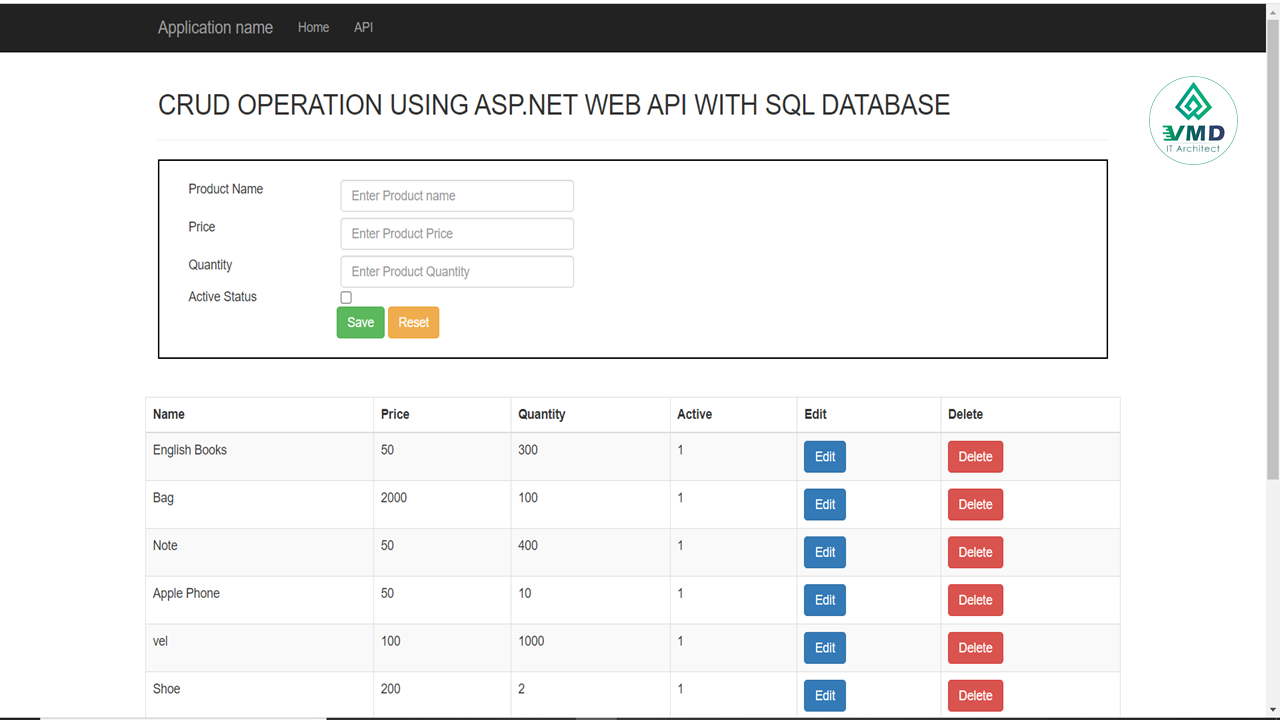The image size is (1280, 720).
Task: Delete the Note row
Action: (x=975, y=552)
